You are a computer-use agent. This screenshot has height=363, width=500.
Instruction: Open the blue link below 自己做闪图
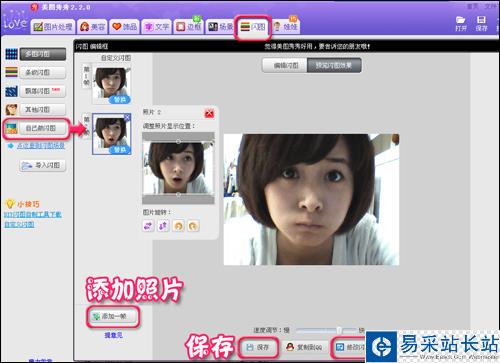coord(40,146)
